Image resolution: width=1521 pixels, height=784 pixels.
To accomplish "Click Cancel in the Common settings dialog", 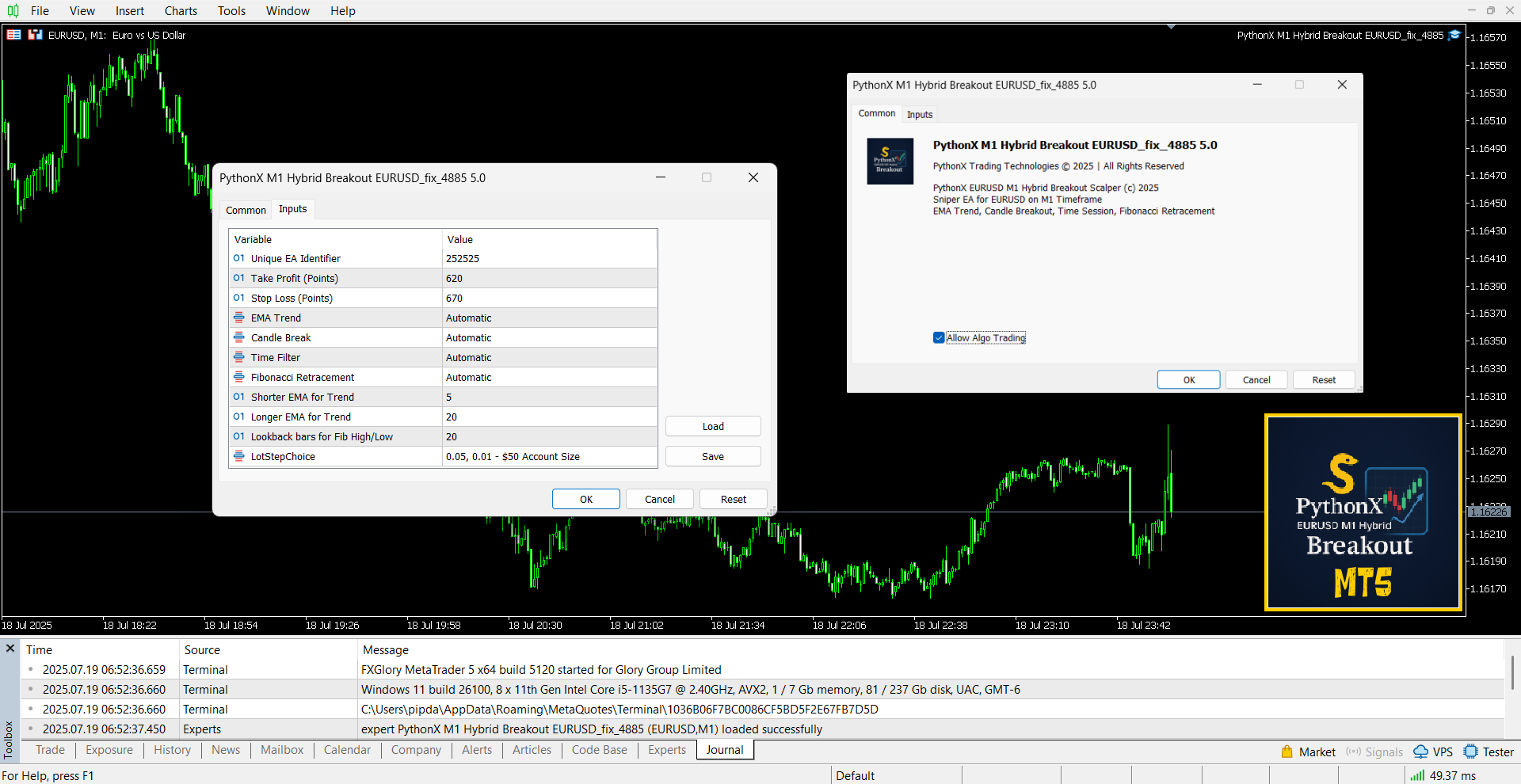I will tap(1256, 379).
